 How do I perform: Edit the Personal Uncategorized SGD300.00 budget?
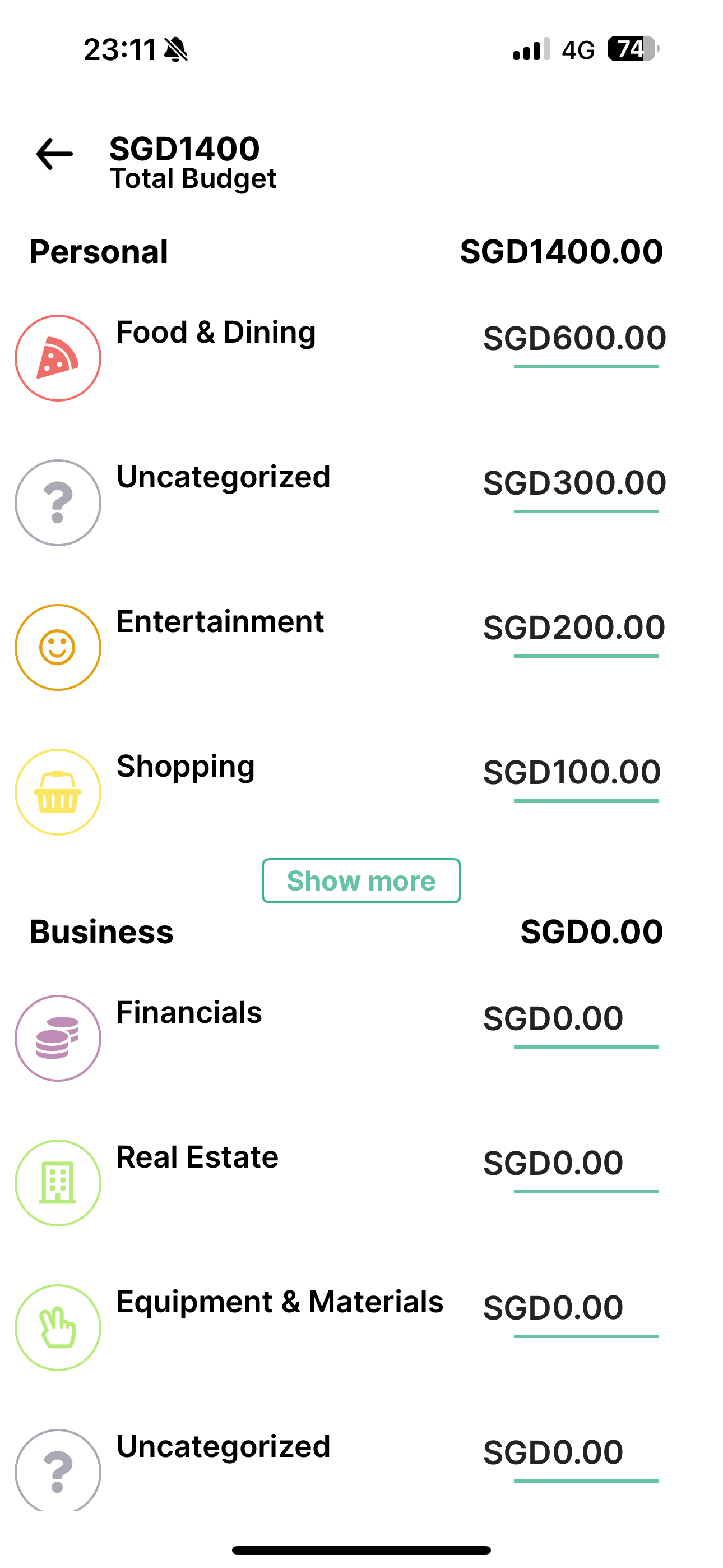point(574,483)
